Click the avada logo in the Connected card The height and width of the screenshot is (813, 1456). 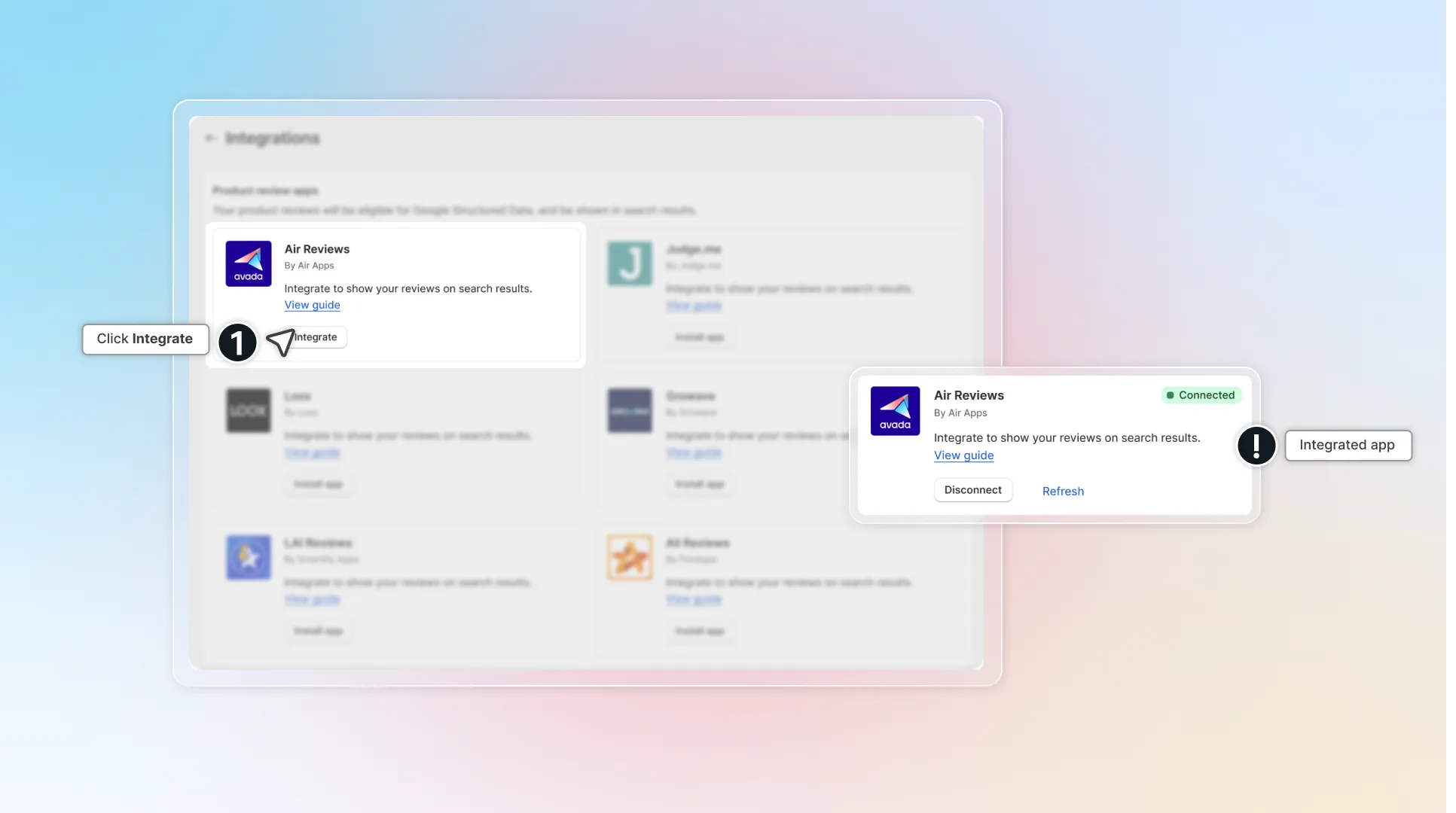(x=895, y=411)
